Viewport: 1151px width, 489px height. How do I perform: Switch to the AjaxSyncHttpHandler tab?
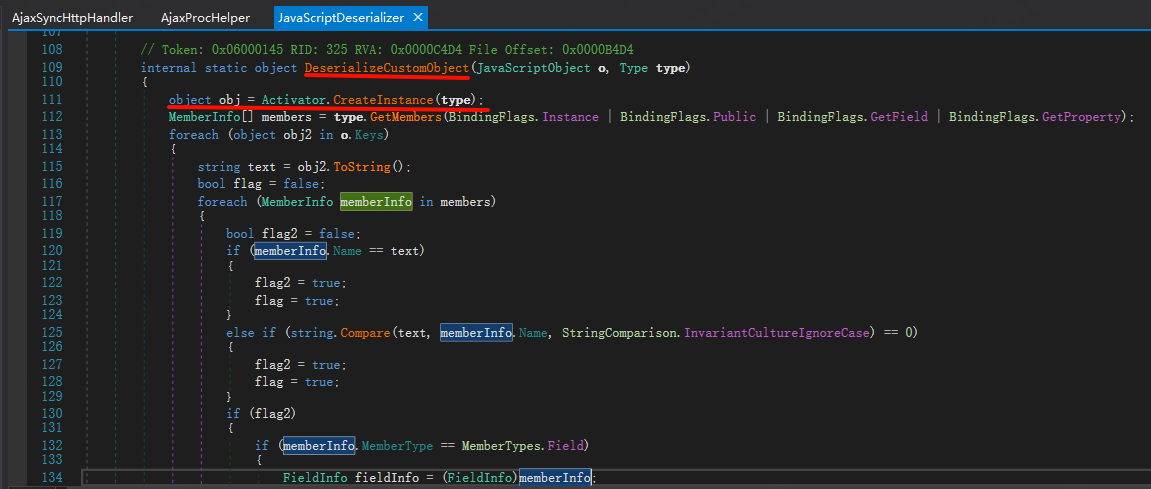click(x=72, y=18)
